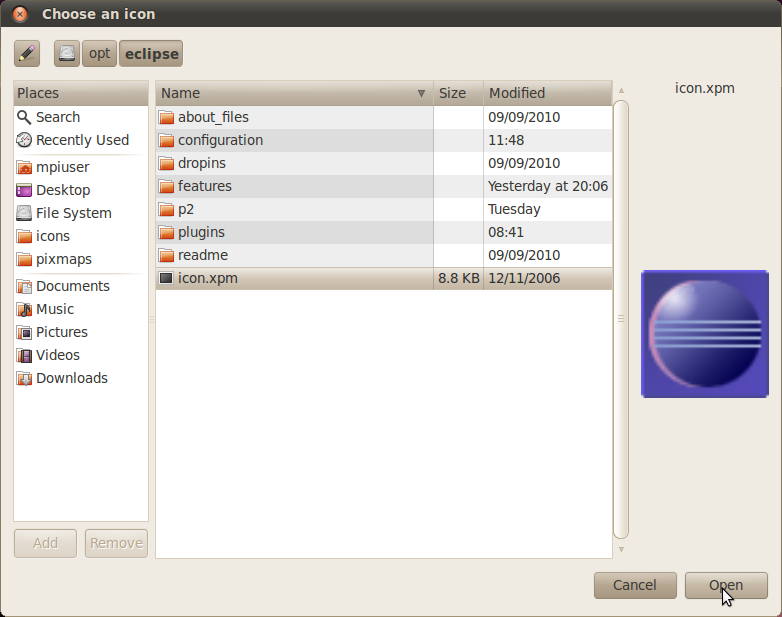
Task: Click the '11:48' modified time
Action: point(506,140)
